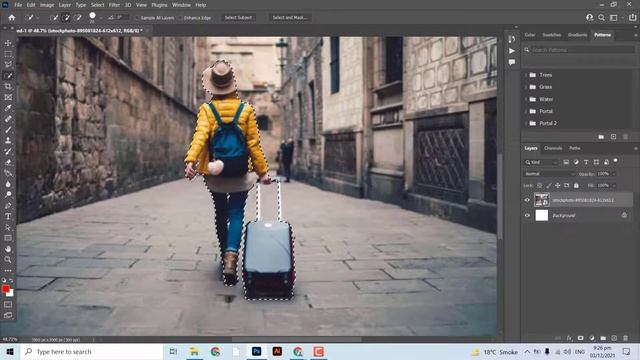Toggle lock transparent pixels
This screenshot has height=360, width=640.
coord(540,185)
